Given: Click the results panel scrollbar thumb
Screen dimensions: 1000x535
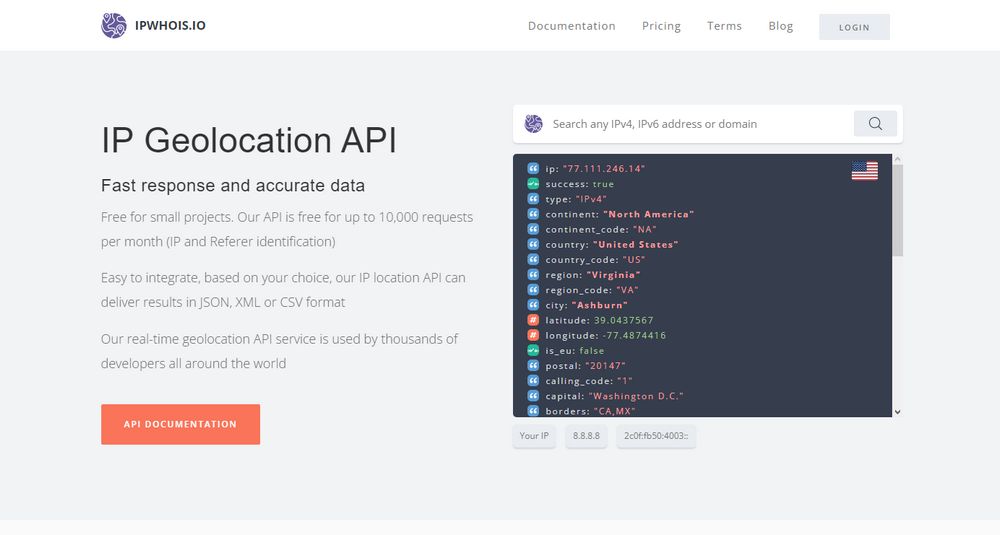Looking at the screenshot, I should [897, 210].
